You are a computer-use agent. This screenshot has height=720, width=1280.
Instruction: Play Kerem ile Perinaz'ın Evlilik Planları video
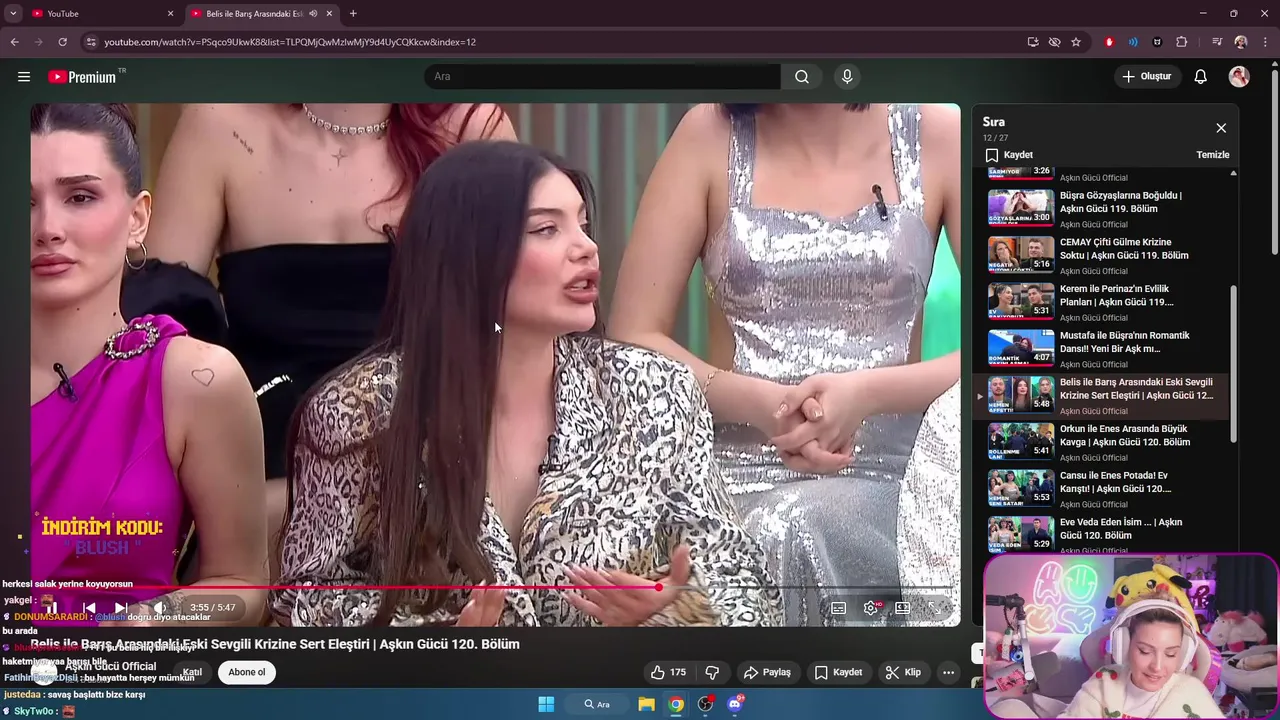1100,302
